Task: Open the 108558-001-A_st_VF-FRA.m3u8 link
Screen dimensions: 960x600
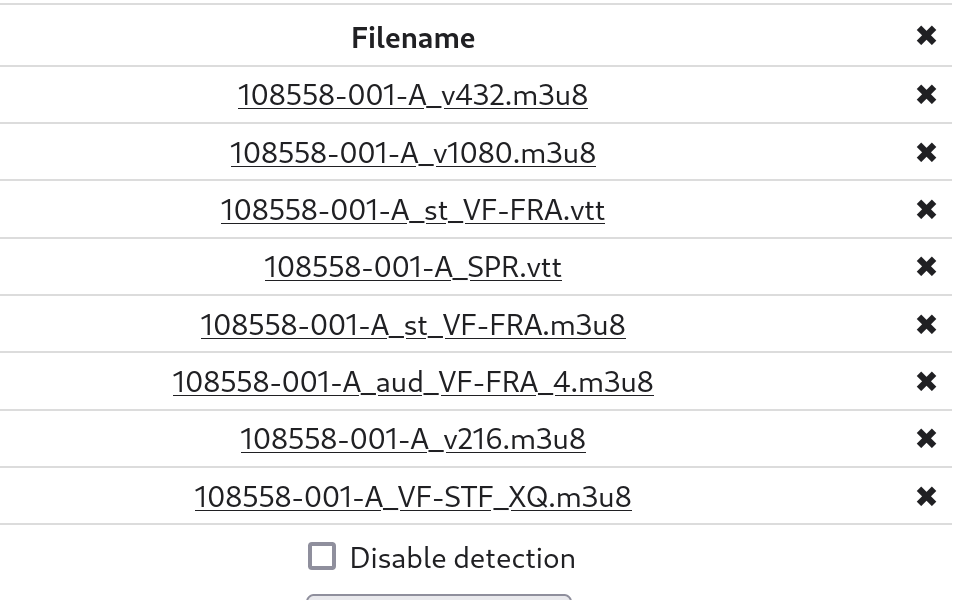Action: click(x=413, y=325)
